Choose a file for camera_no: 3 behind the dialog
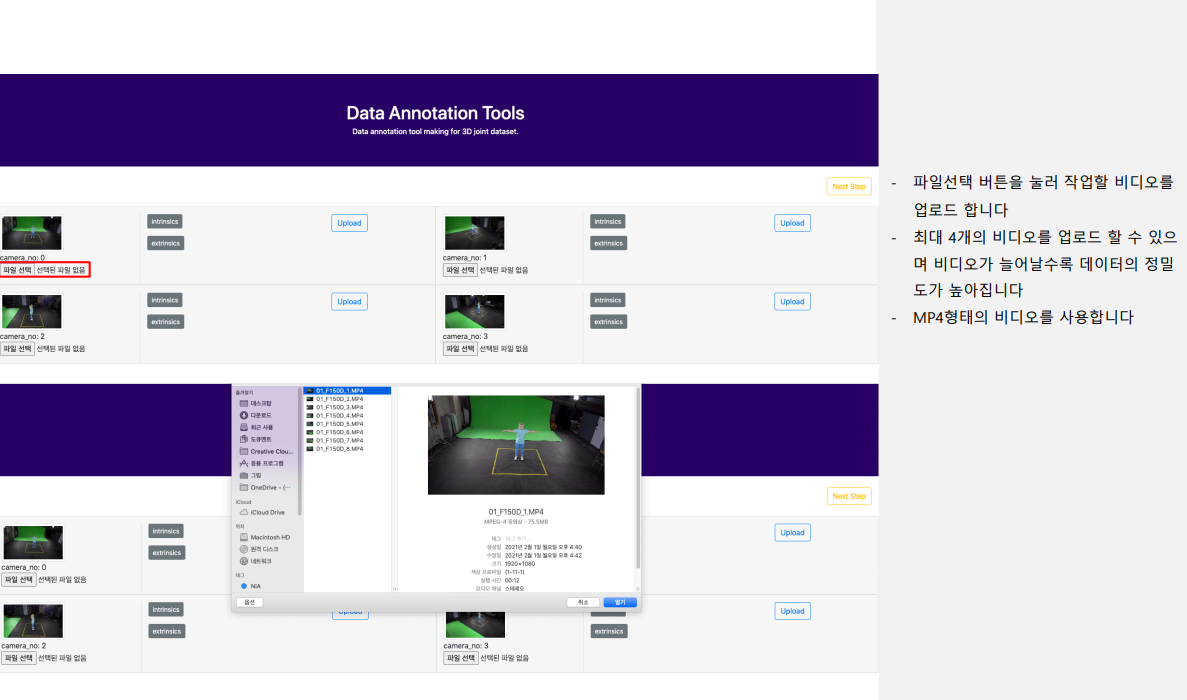The height and width of the screenshot is (700, 1187). click(x=461, y=658)
